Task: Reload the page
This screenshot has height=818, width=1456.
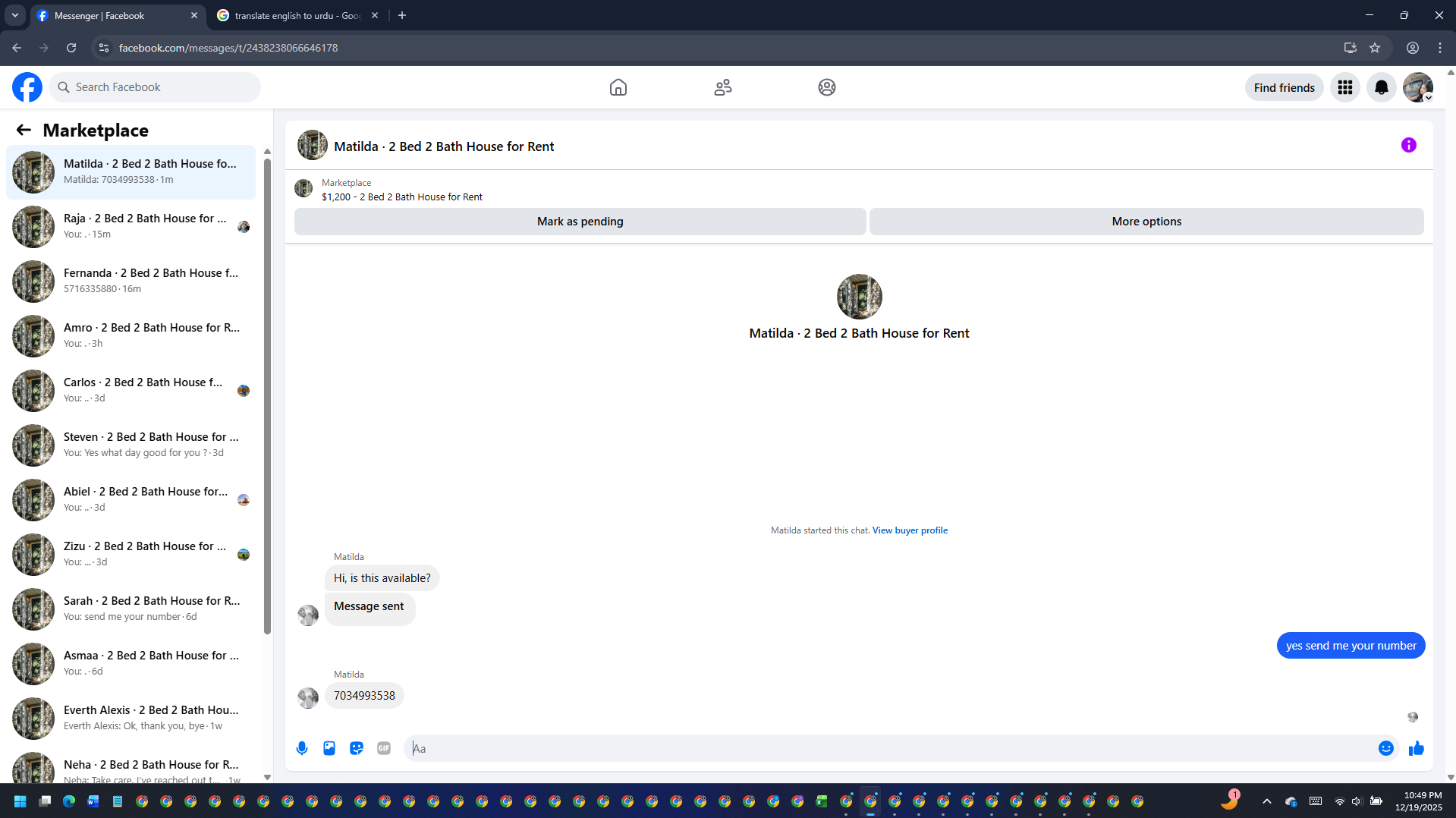Action: pos(71,48)
